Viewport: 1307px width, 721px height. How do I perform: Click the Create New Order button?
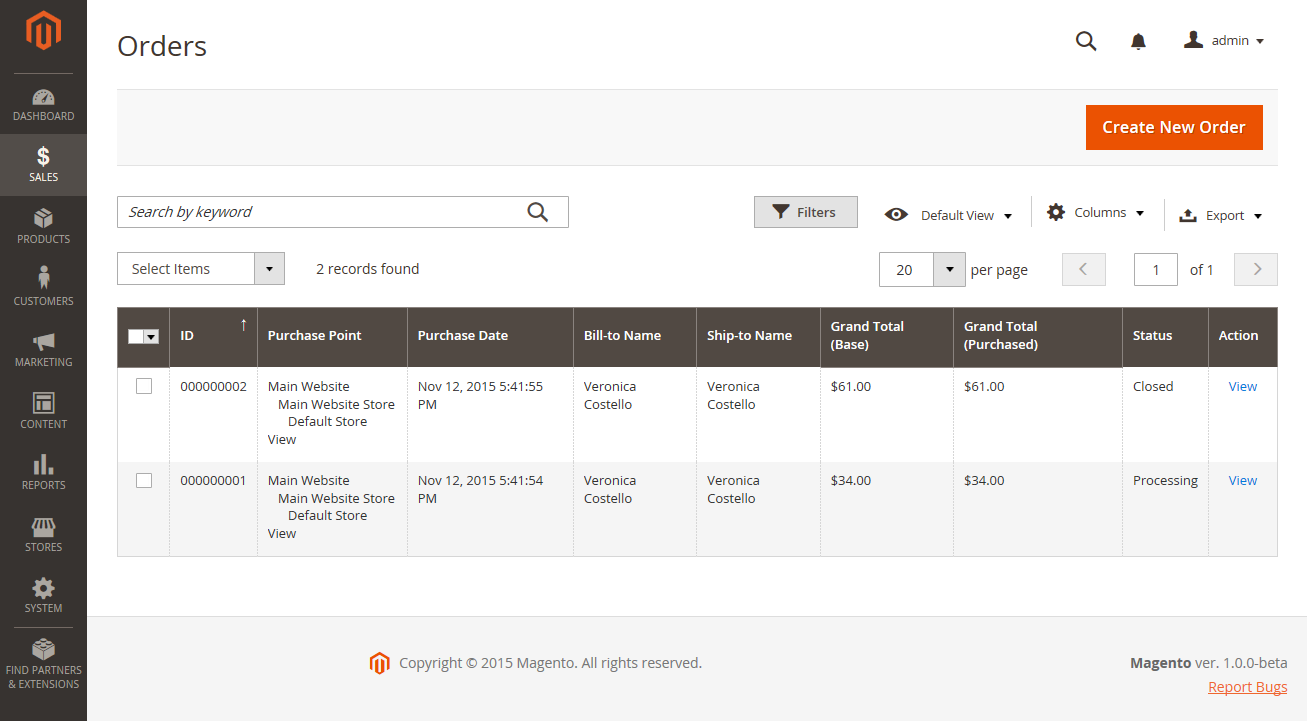(x=1174, y=127)
